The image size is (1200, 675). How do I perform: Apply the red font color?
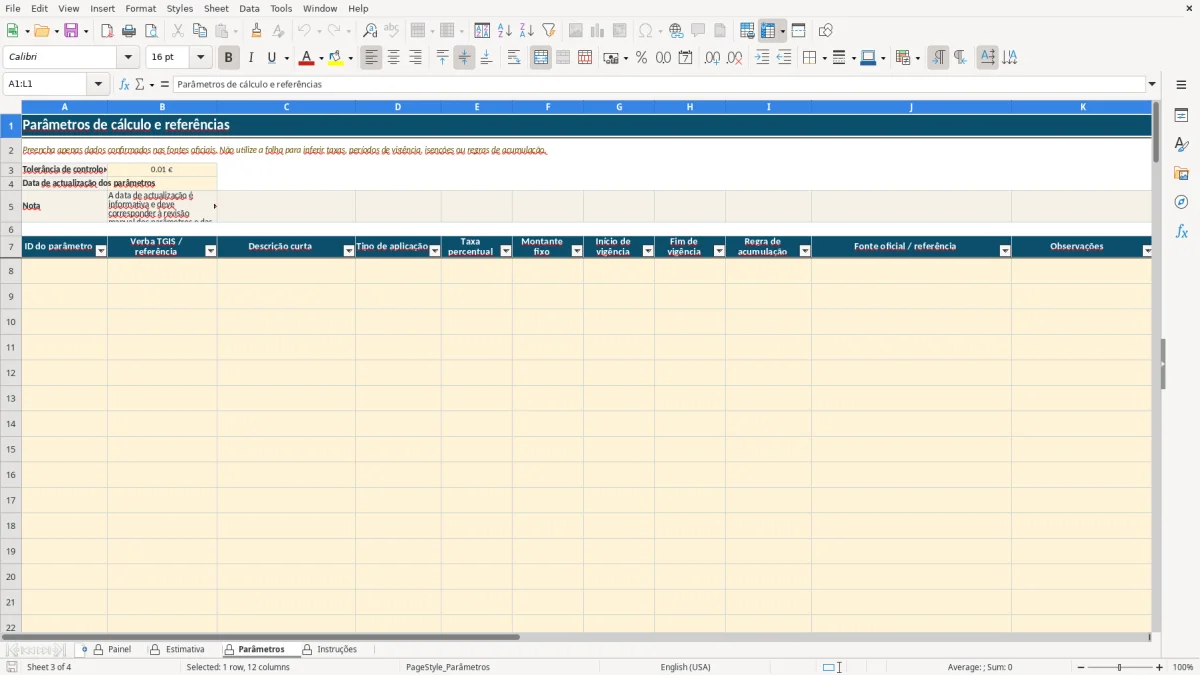[307, 58]
